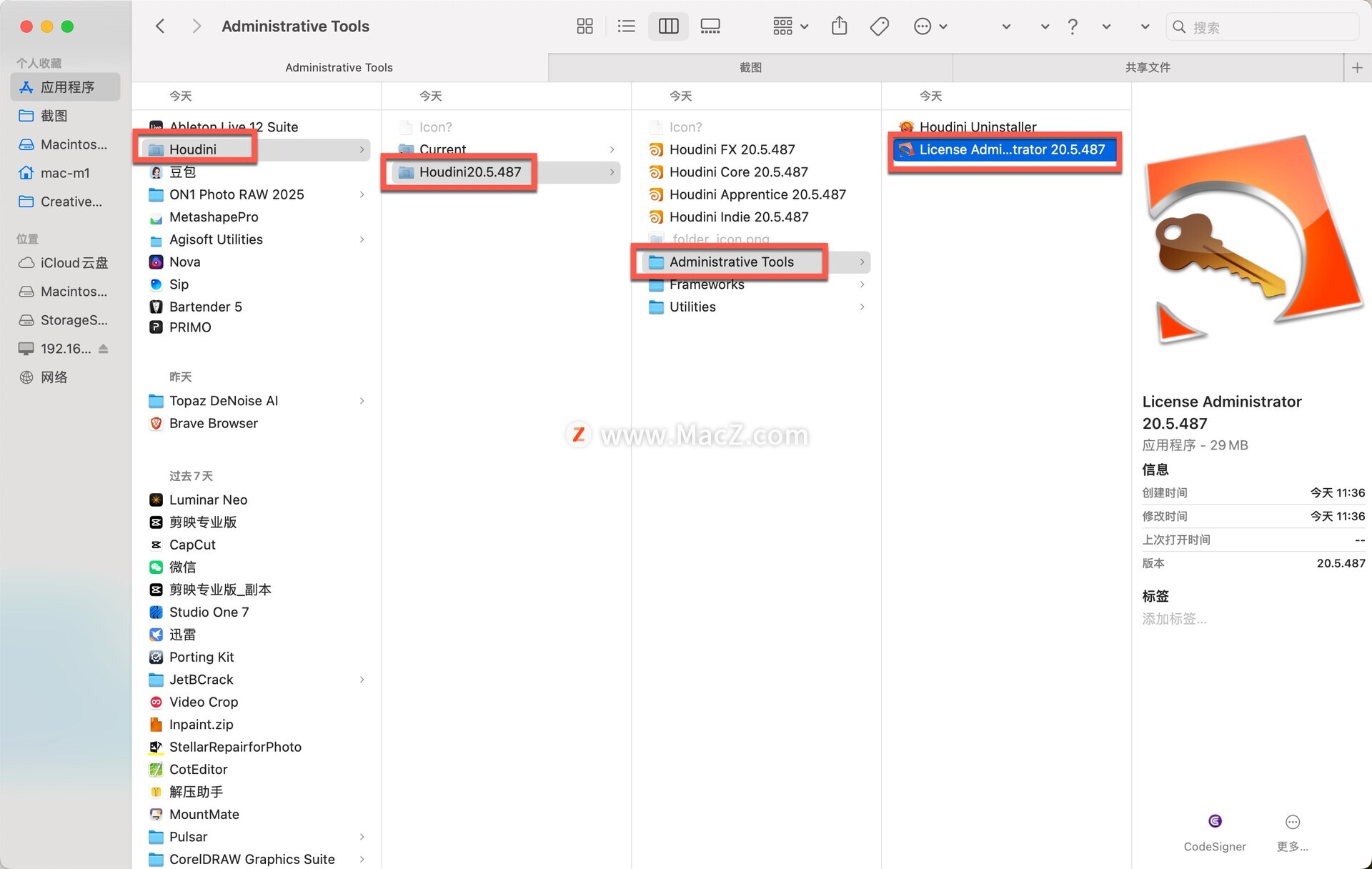Open the group-by options dropdown

[790, 26]
